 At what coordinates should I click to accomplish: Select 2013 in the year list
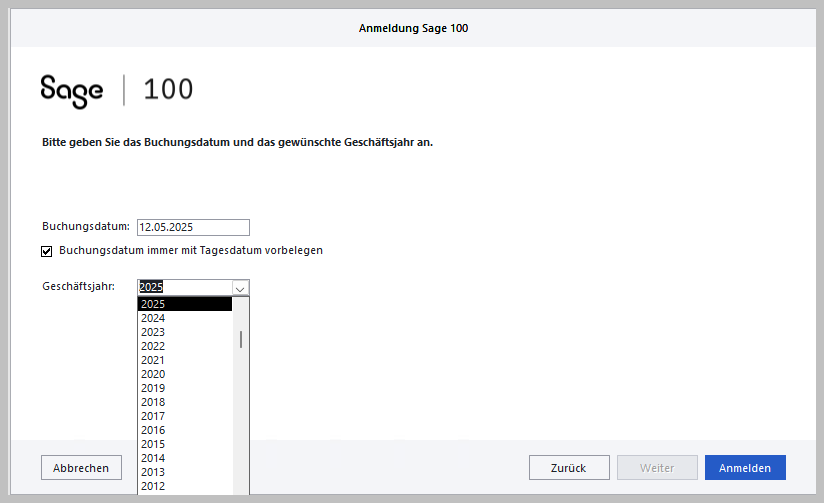[x=184, y=472]
